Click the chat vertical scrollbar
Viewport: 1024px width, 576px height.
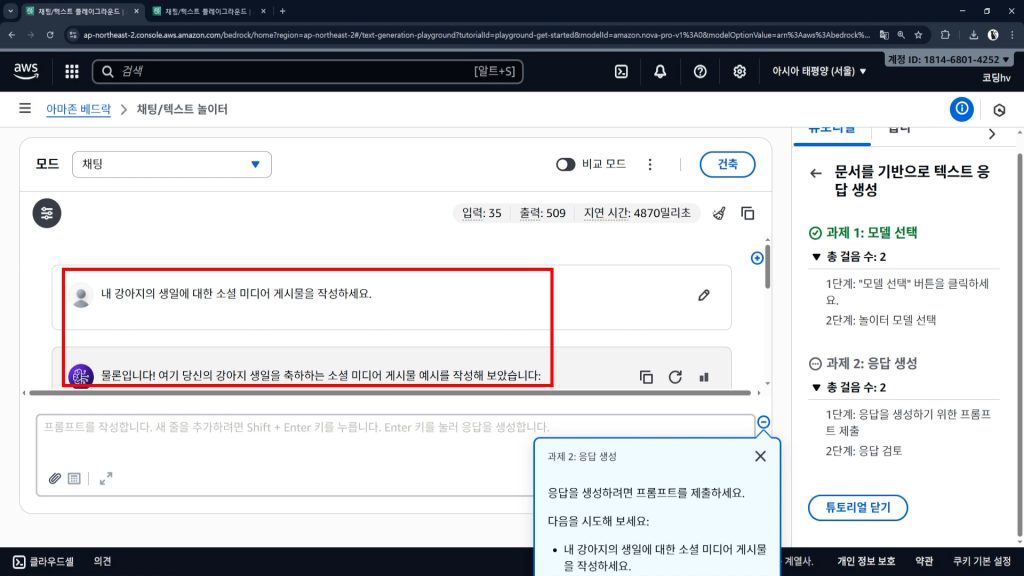(767, 266)
